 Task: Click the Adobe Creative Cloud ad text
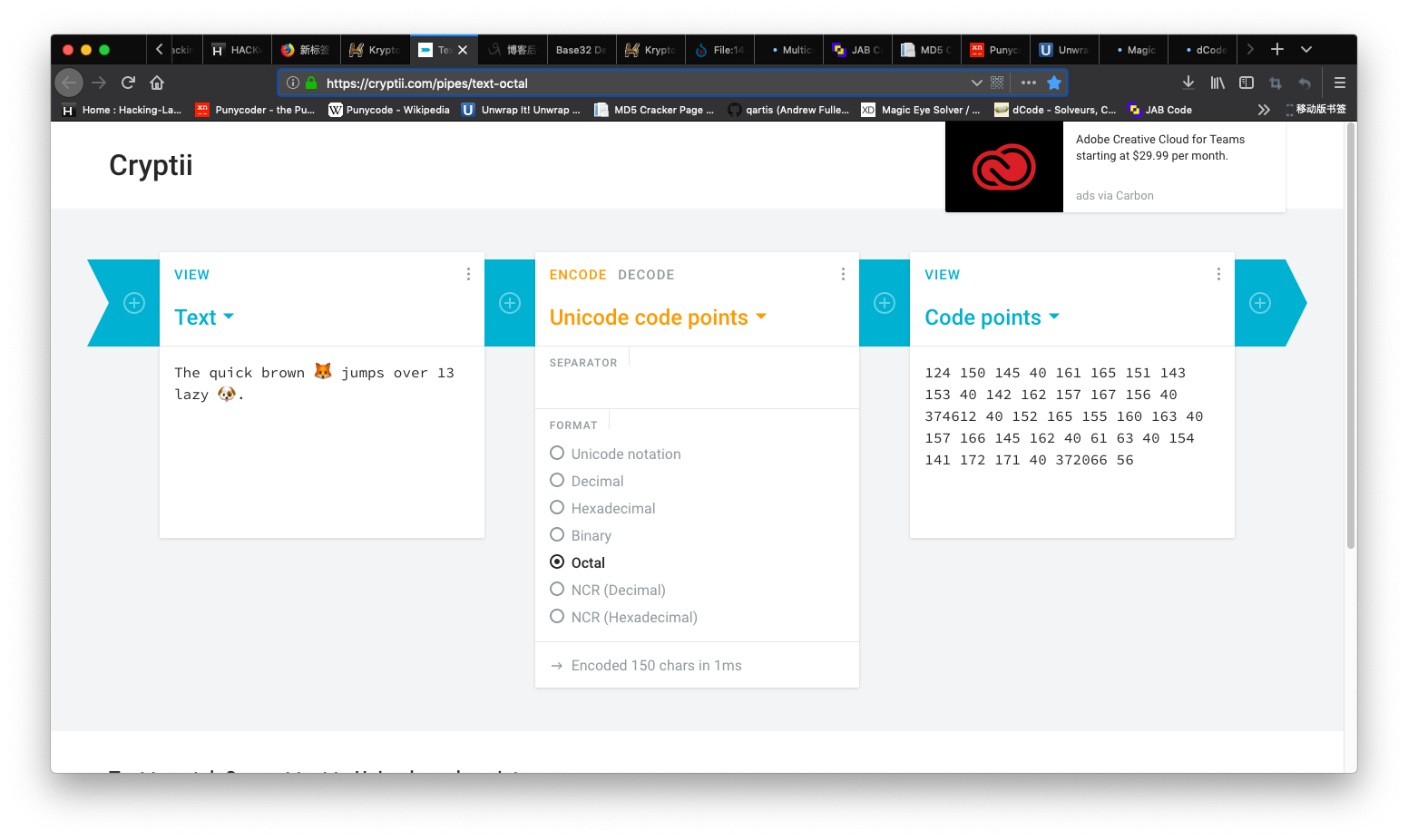click(1160, 148)
